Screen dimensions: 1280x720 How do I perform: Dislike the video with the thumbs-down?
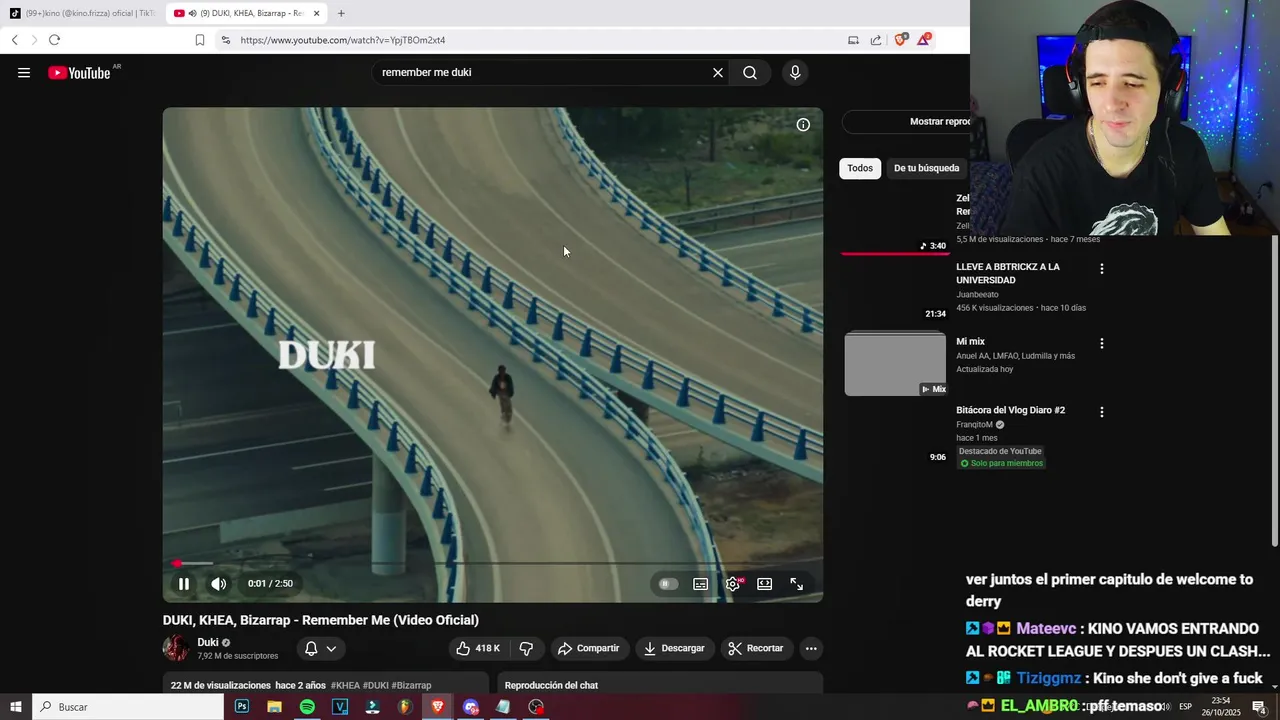tap(526, 648)
